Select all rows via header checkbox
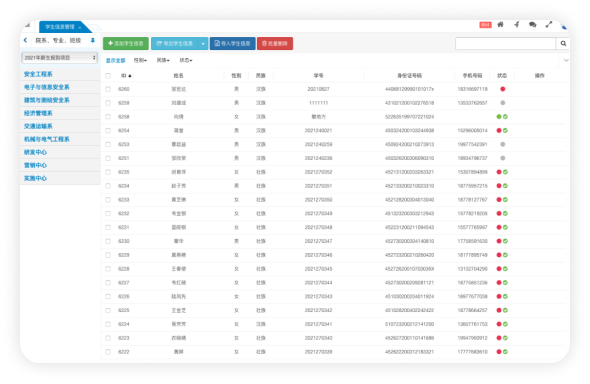Viewport: 590px width, 384px height. (108, 76)
